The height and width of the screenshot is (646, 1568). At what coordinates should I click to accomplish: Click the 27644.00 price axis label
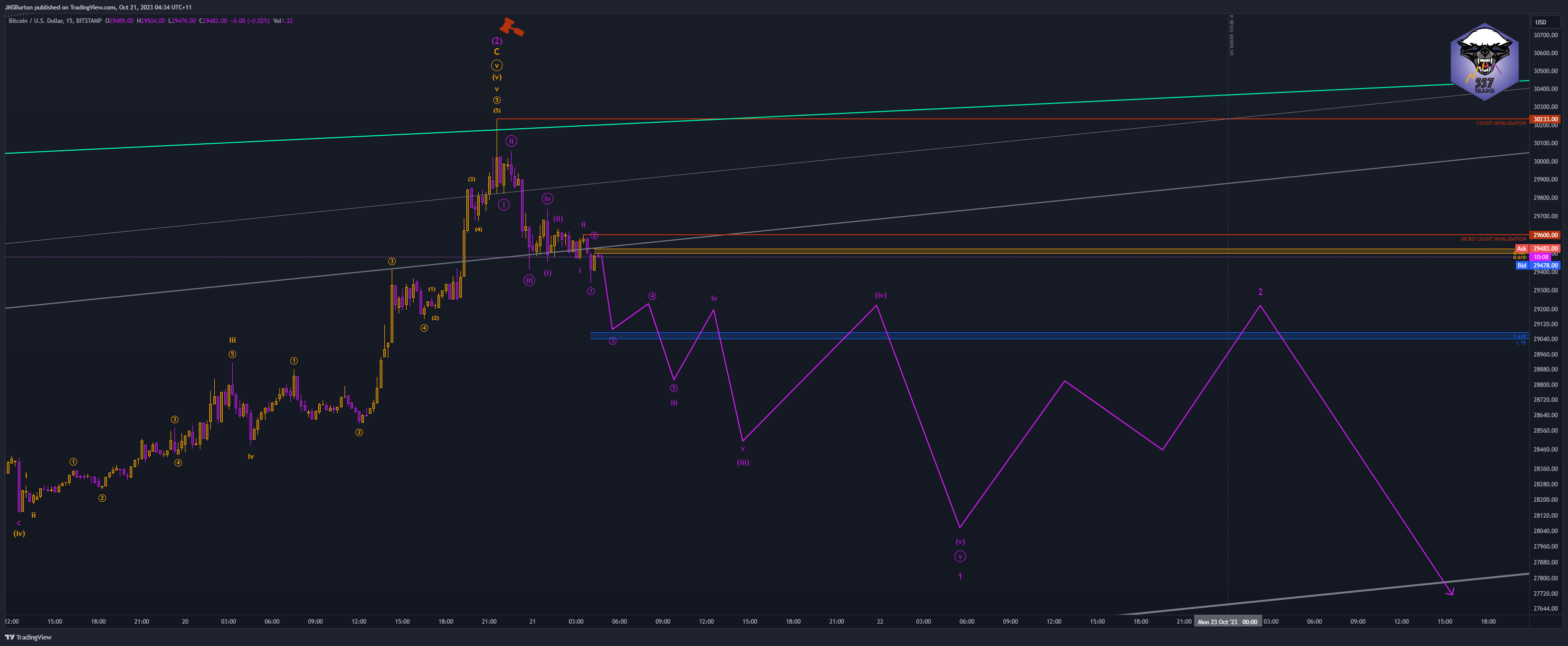pos(1546,608)
